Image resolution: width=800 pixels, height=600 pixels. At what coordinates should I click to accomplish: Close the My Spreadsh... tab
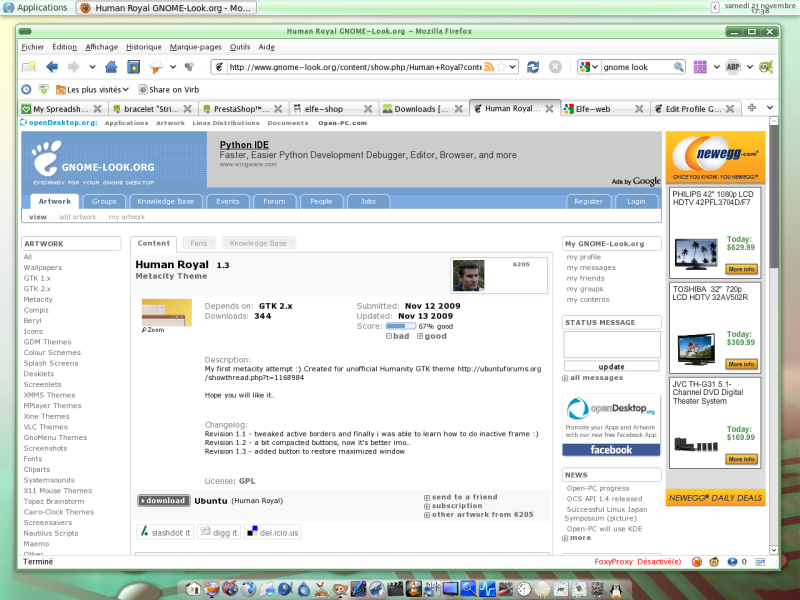point(97,109)
